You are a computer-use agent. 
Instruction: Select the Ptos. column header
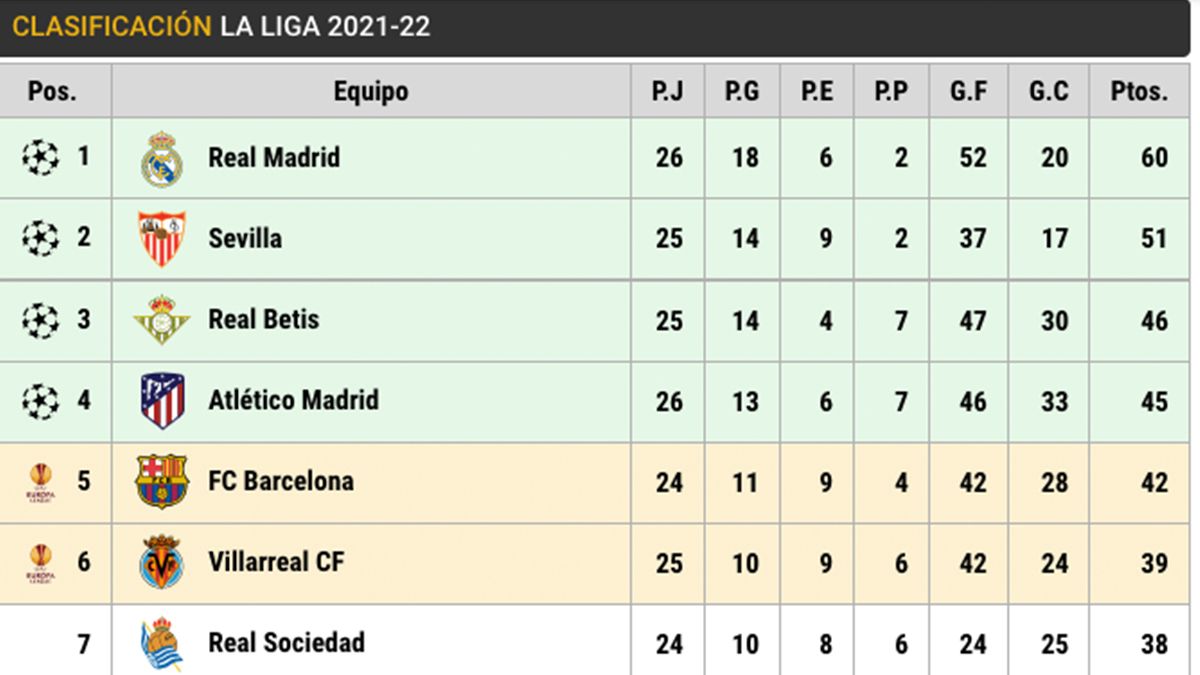[x=1138, y=92]
